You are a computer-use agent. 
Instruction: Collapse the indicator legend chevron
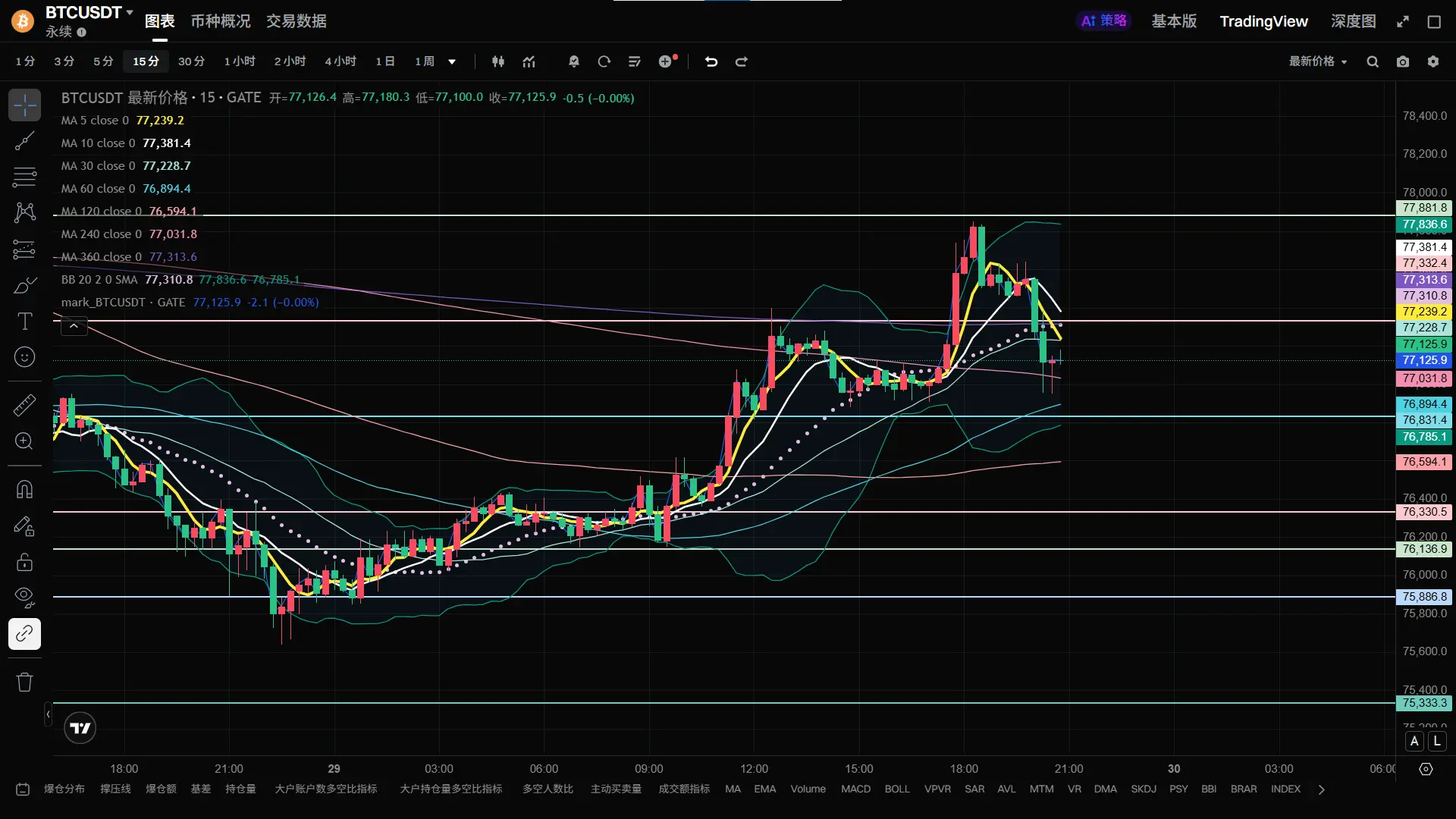74,326
